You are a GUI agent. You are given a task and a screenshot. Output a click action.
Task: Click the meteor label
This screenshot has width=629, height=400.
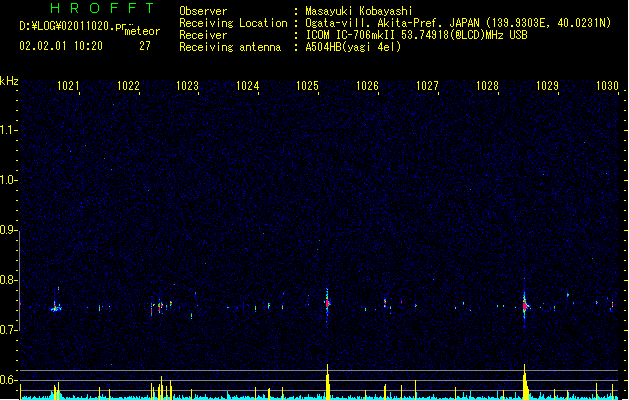pos(142,31)
